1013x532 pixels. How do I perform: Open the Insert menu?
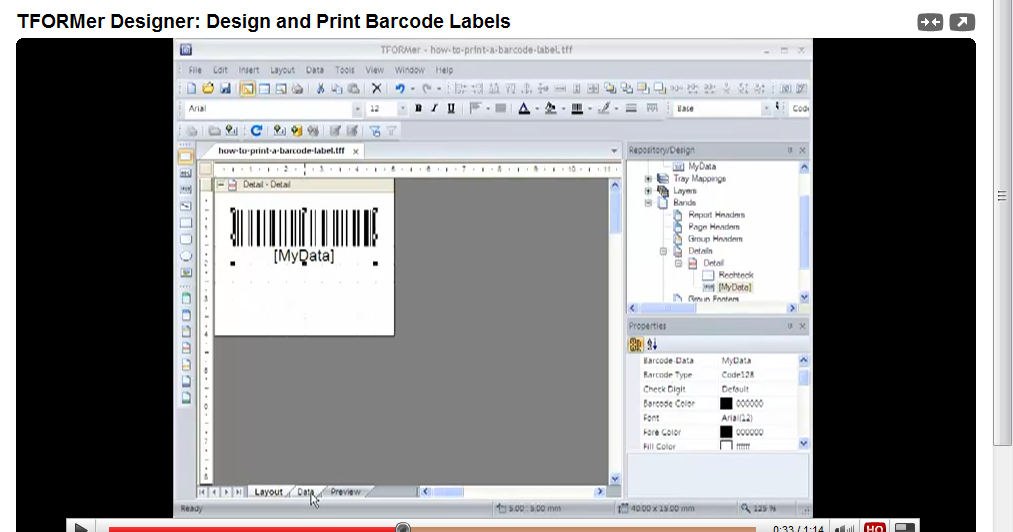249,70
